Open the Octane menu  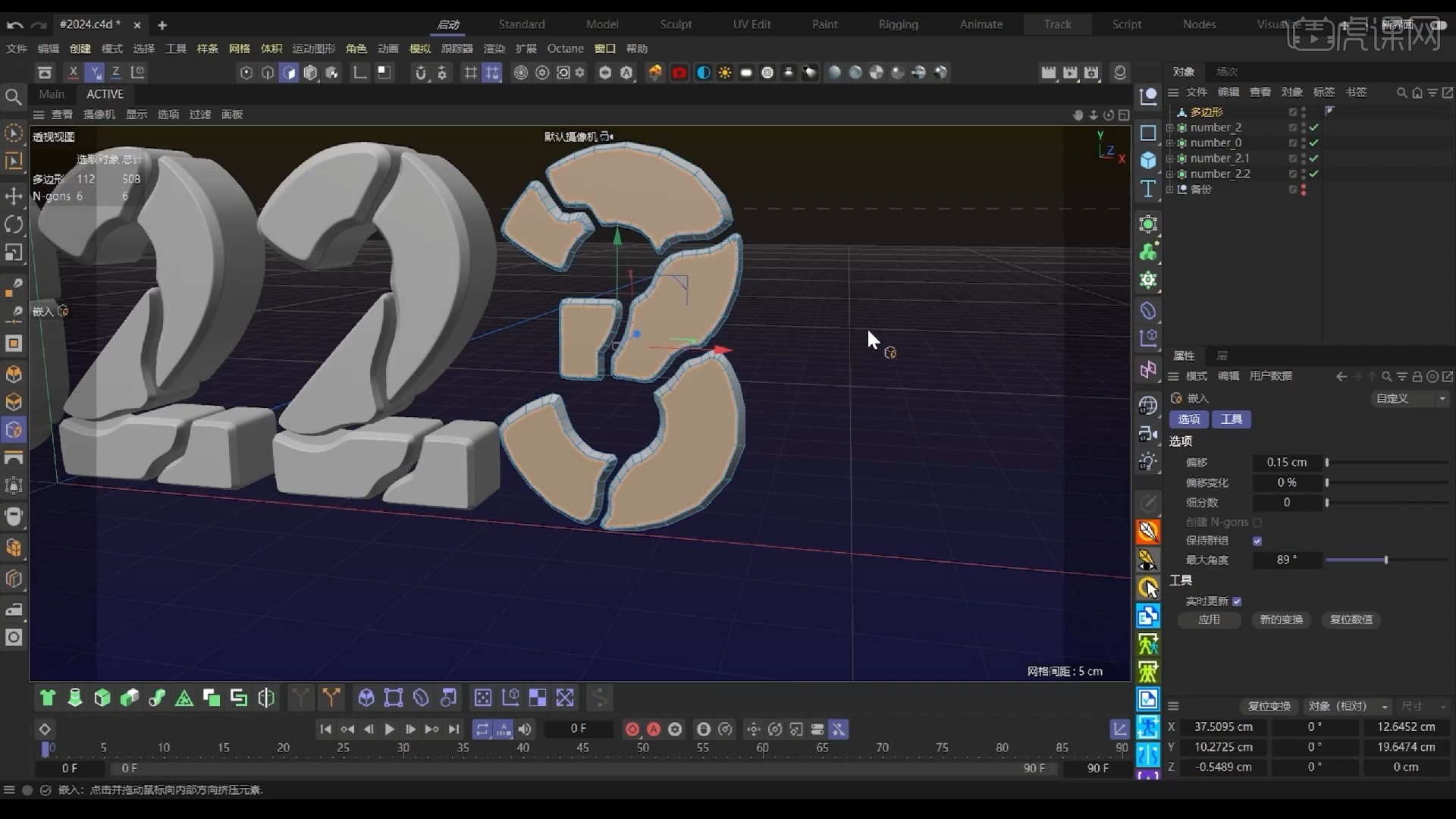tap(566, 49)
